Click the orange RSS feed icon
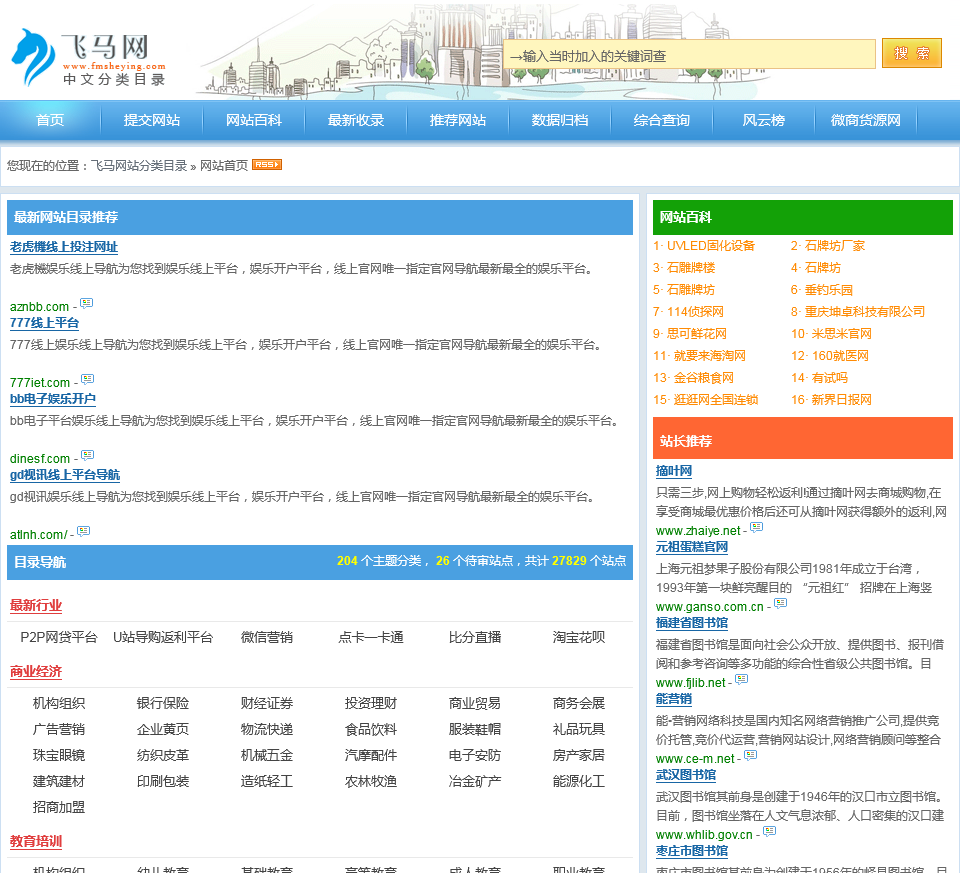The image size is (960, 873). [266, 165]
